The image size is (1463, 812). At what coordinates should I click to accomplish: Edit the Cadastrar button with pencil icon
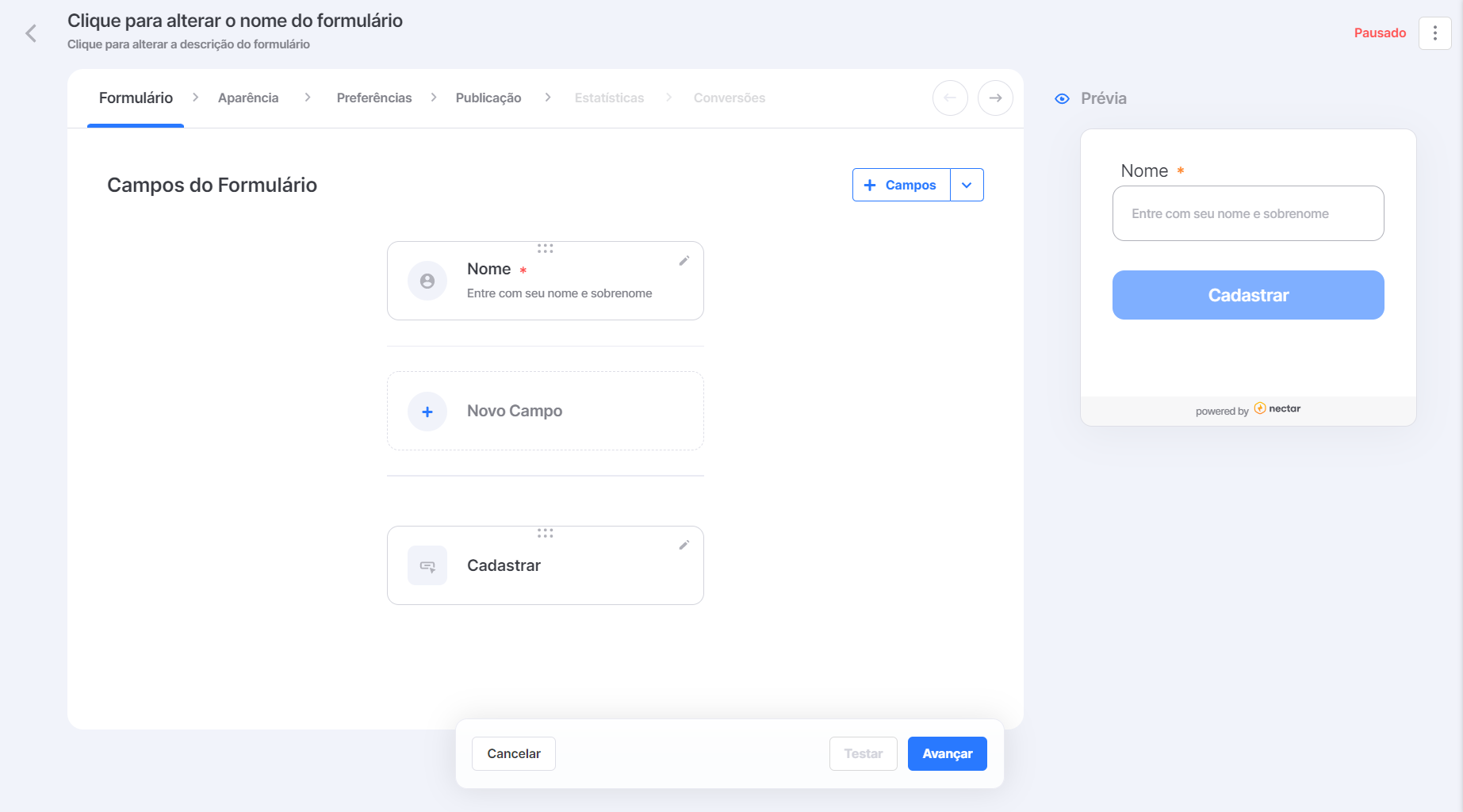684,546
